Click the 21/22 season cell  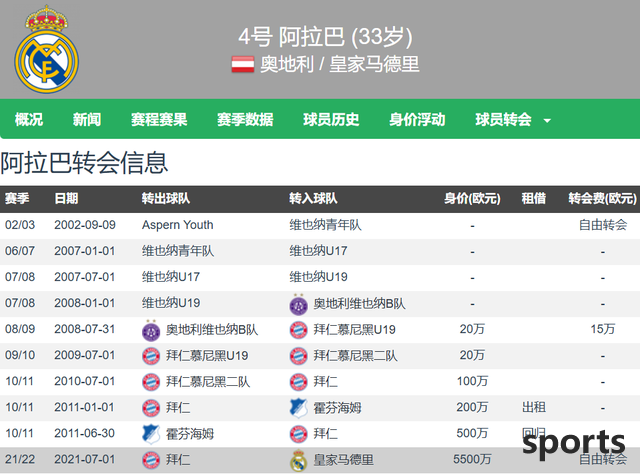click(x=20, y=459)
